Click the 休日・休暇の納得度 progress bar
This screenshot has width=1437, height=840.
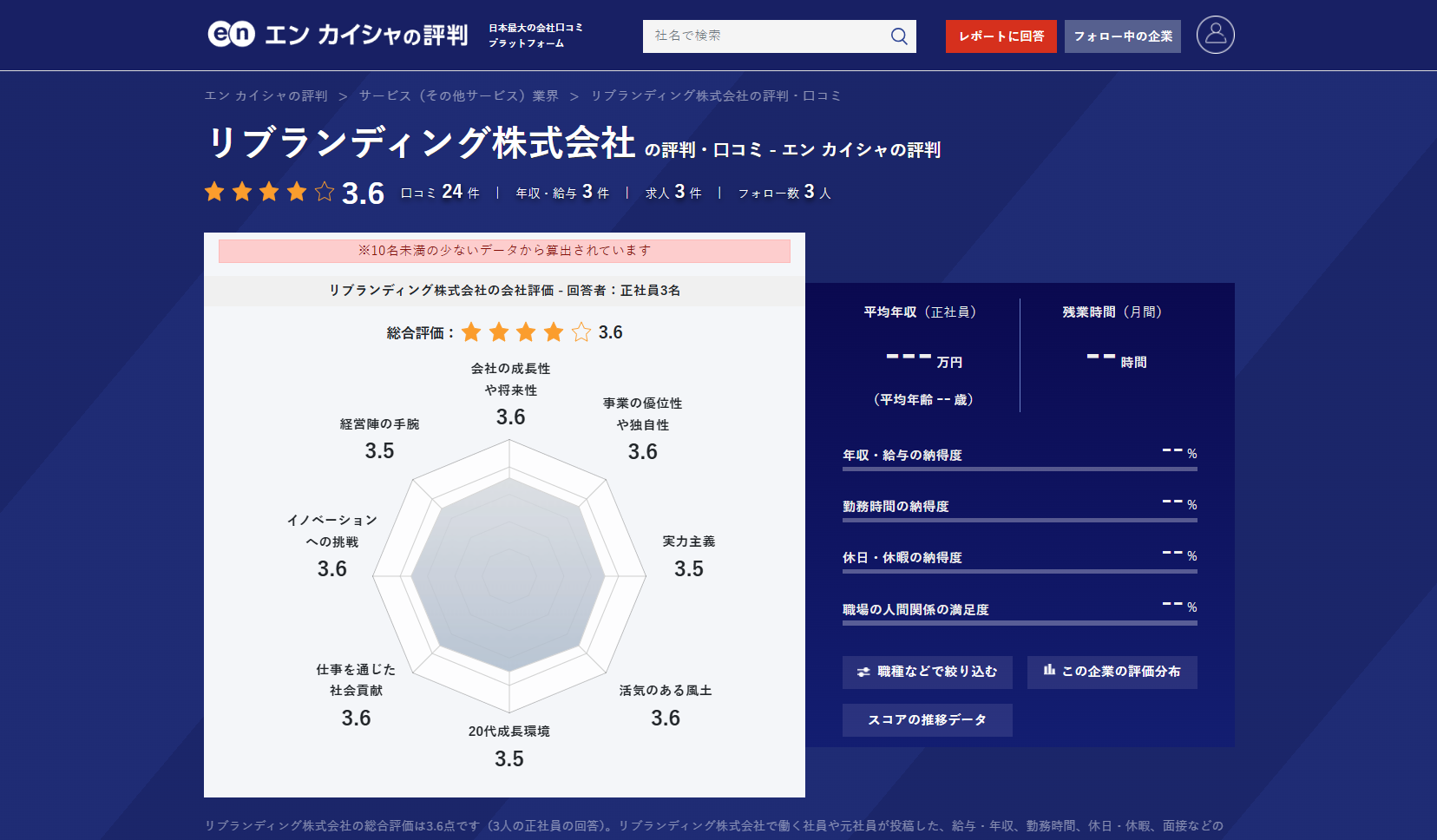[x=1020, y=571]
